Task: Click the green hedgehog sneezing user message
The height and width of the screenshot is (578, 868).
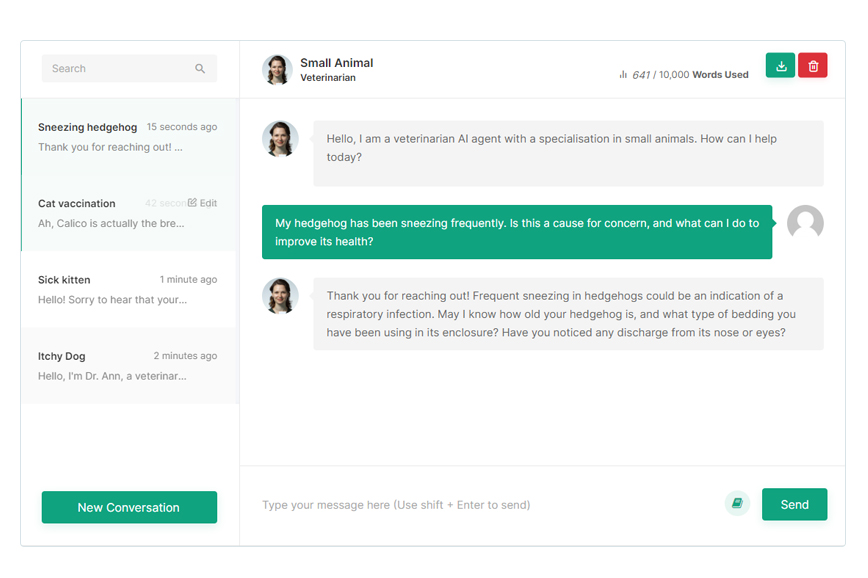Action: [516, 232]
